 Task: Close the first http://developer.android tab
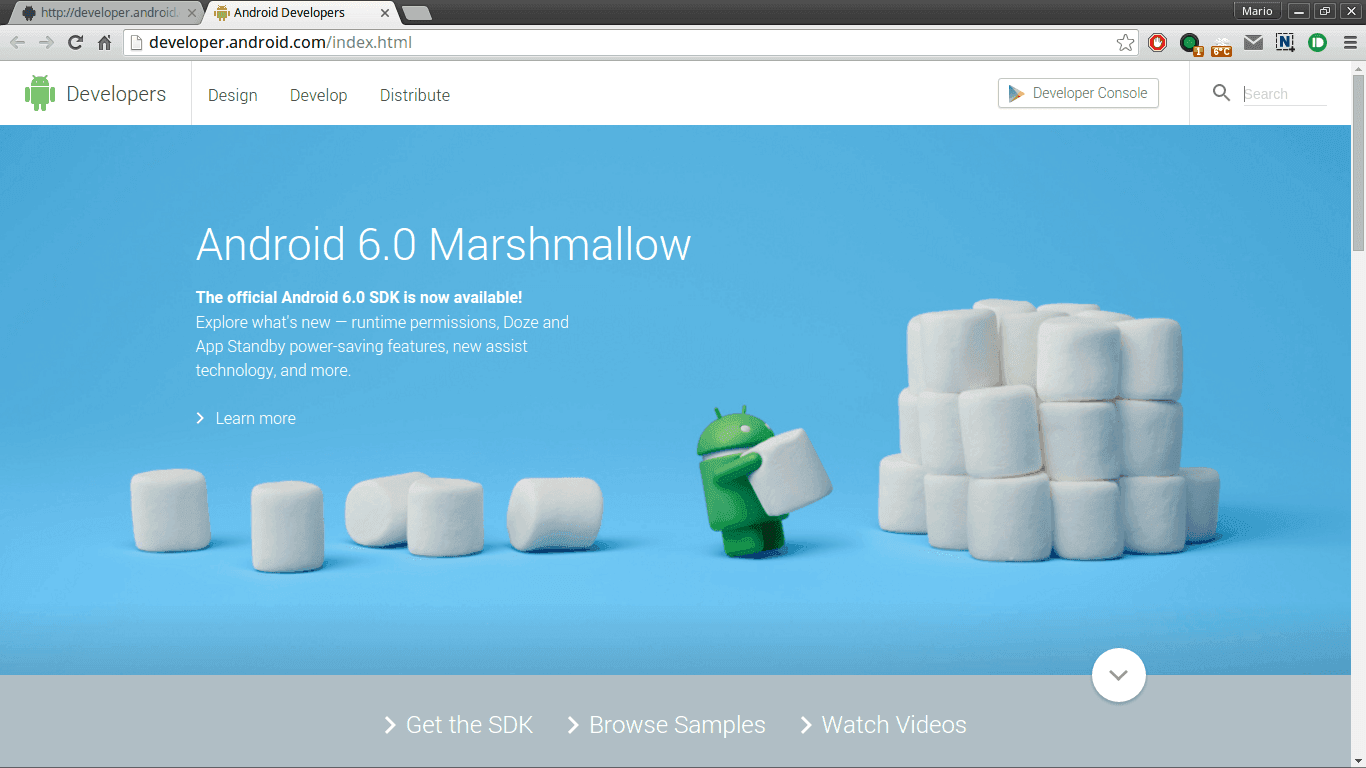coord(192,13)
